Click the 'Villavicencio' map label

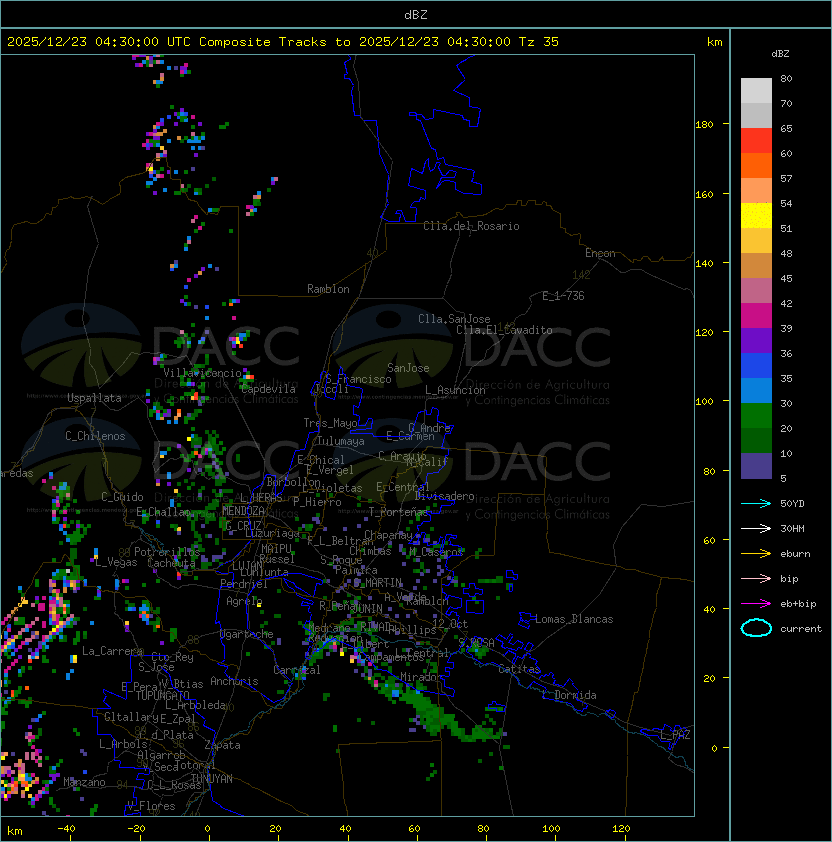point(202,373)
